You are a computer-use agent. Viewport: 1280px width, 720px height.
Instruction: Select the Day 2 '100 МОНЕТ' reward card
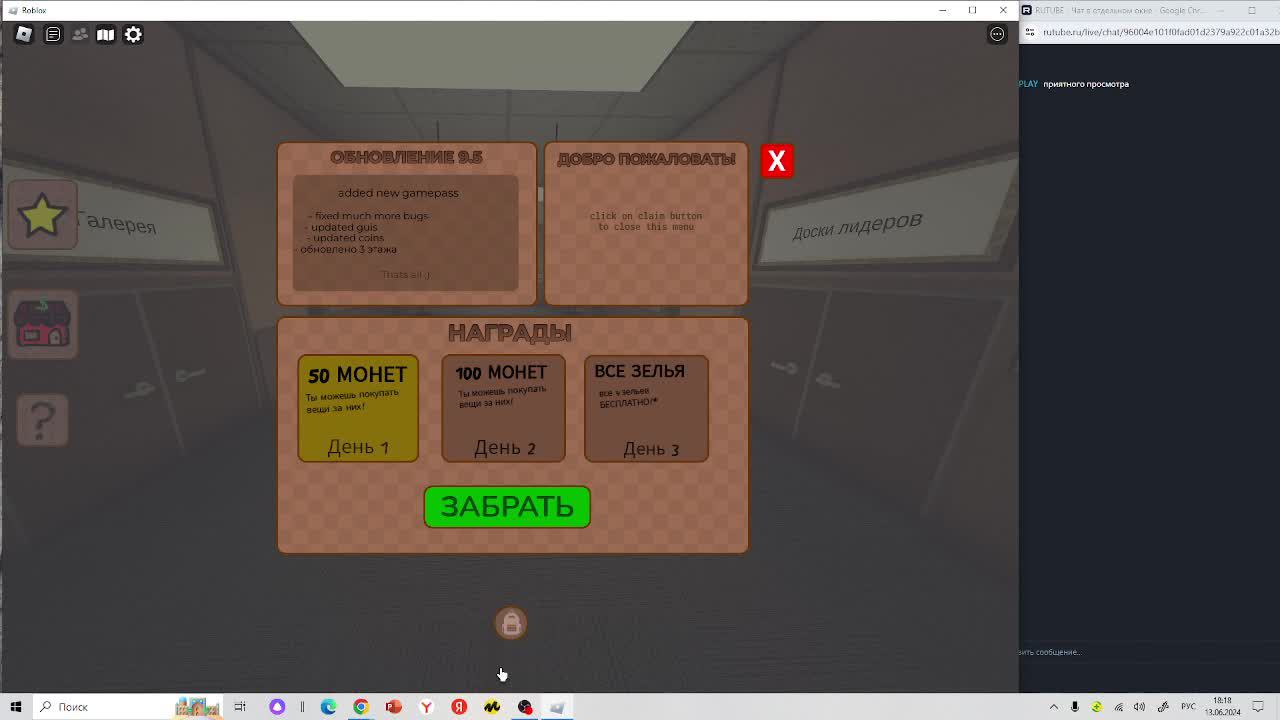[503, 408]
